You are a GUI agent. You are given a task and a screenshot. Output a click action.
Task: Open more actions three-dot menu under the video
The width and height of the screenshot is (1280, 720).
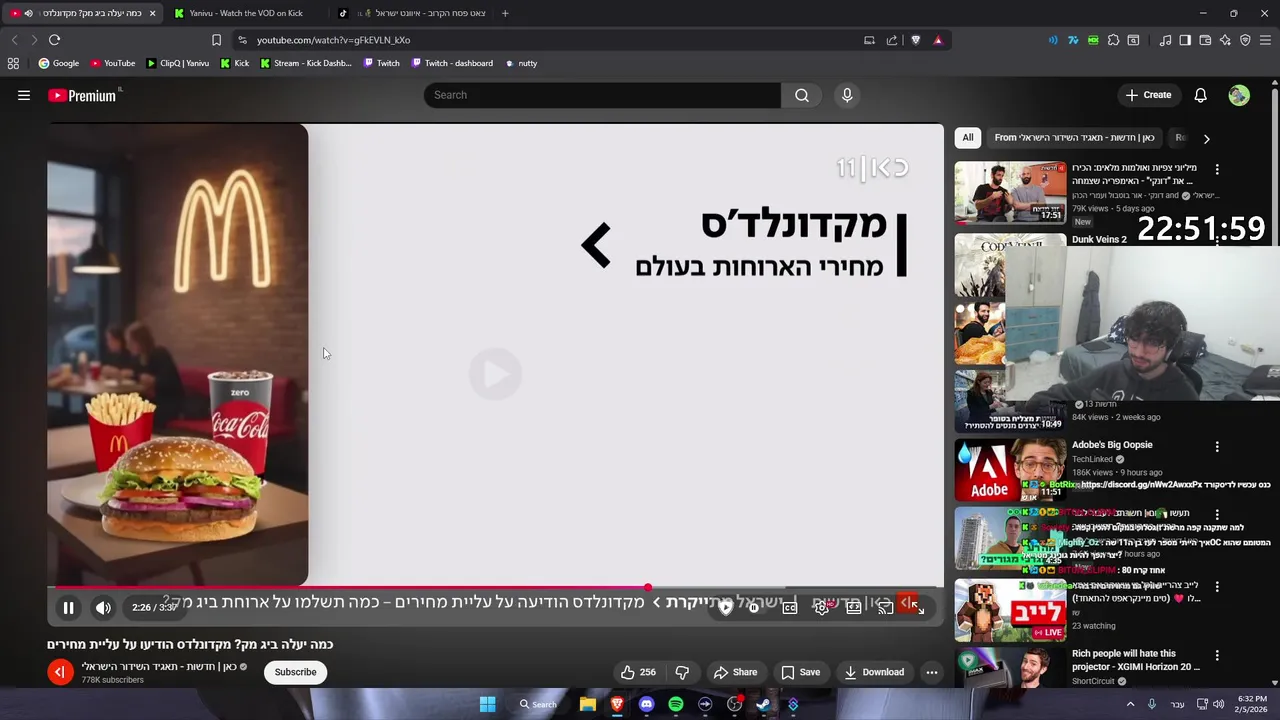[x=932, y=672]
